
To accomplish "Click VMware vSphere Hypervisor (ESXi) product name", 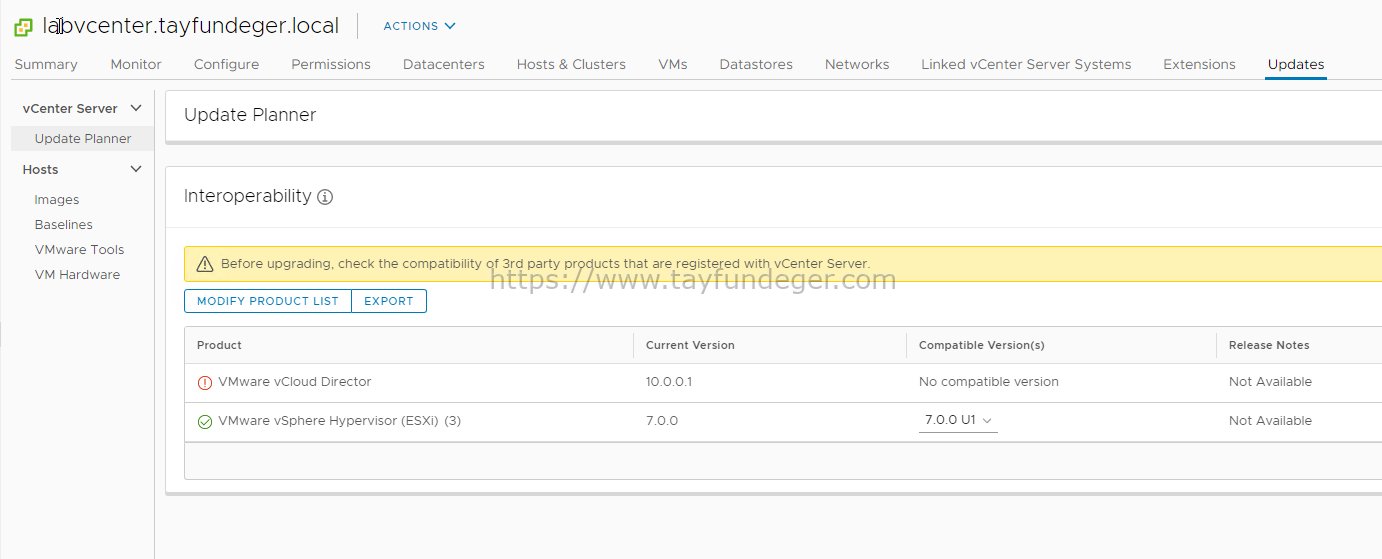I will coord(328,421).
